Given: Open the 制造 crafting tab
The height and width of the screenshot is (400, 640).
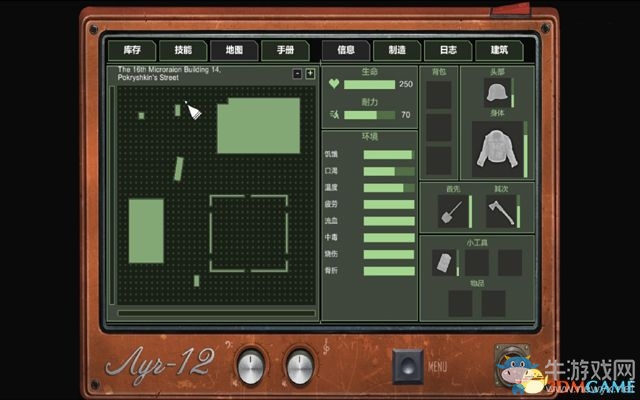Looking at the screenshot, I should pos(397,50).
